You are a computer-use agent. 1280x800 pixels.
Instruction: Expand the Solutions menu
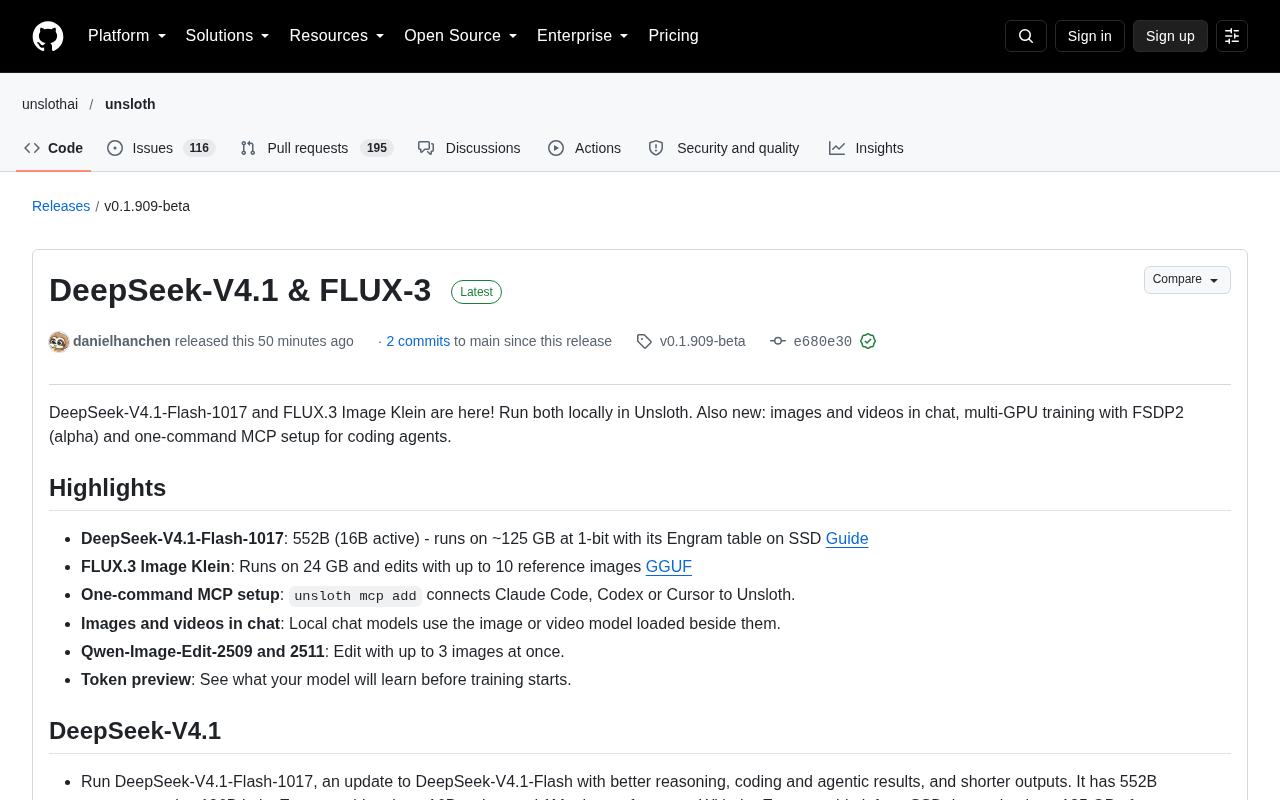[228, 36]
